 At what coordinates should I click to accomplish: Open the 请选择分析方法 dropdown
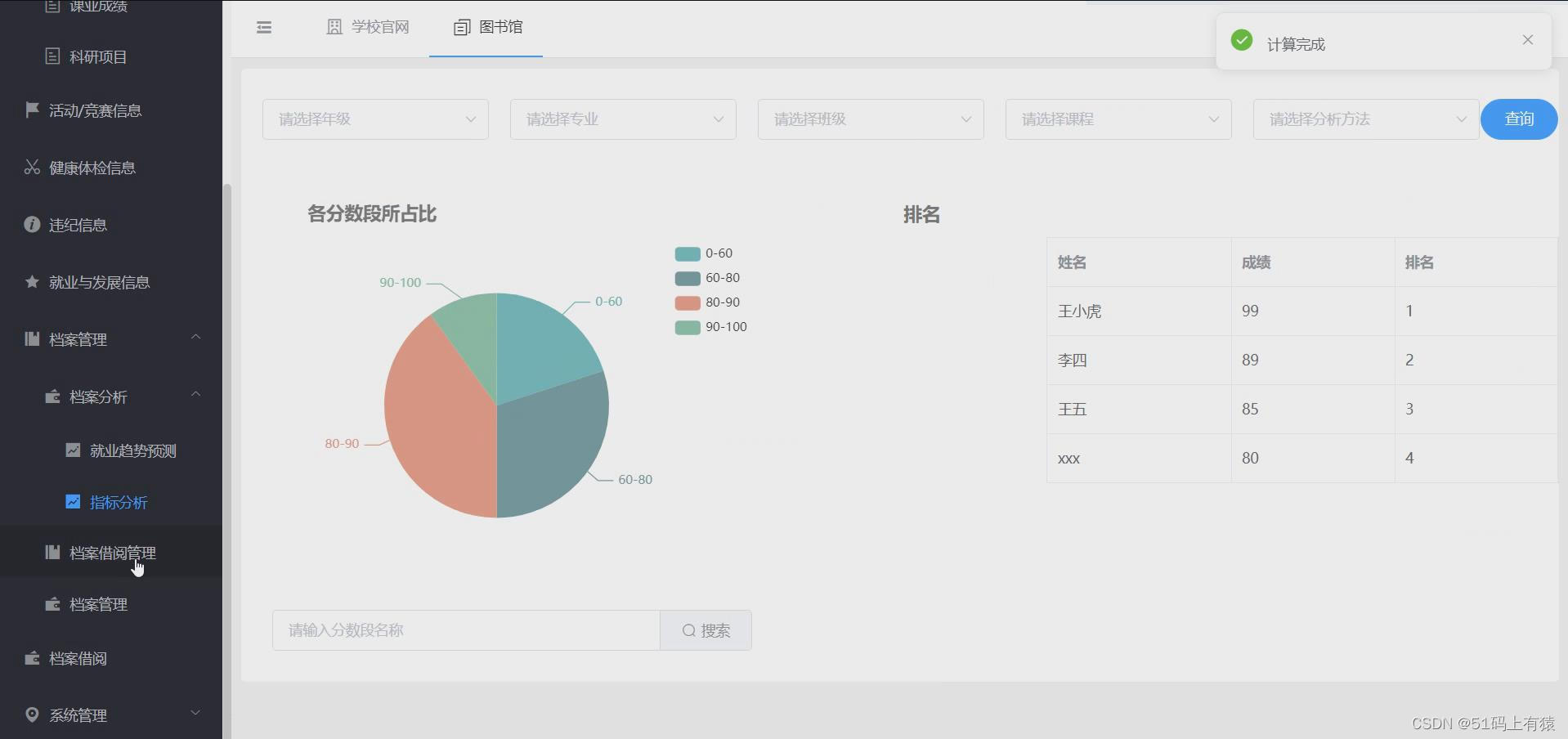click(1366, 119)
